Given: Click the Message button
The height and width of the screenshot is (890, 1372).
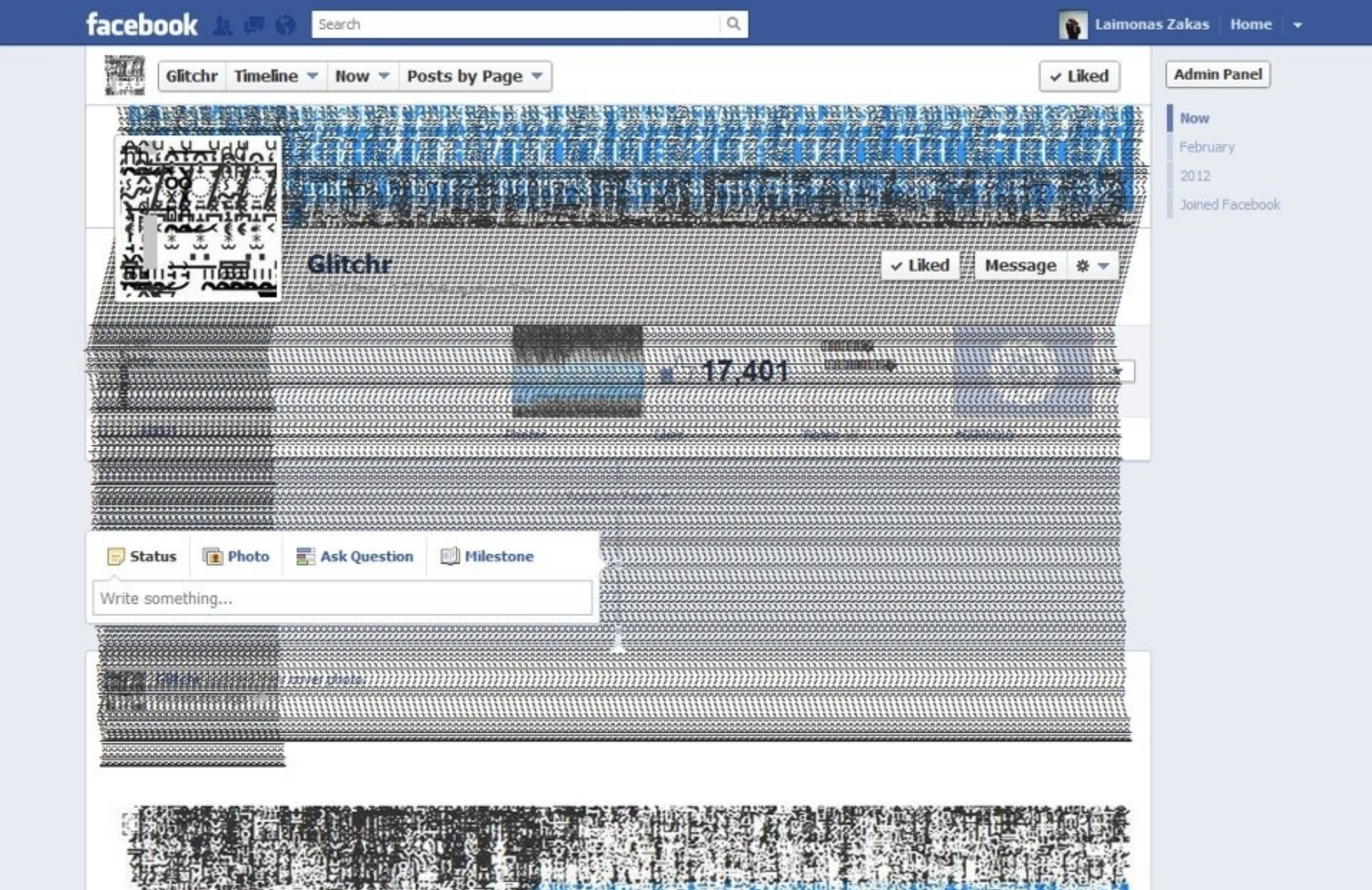Looking at the screenshot, I should pyautogui.click(x=1019, y=266).
